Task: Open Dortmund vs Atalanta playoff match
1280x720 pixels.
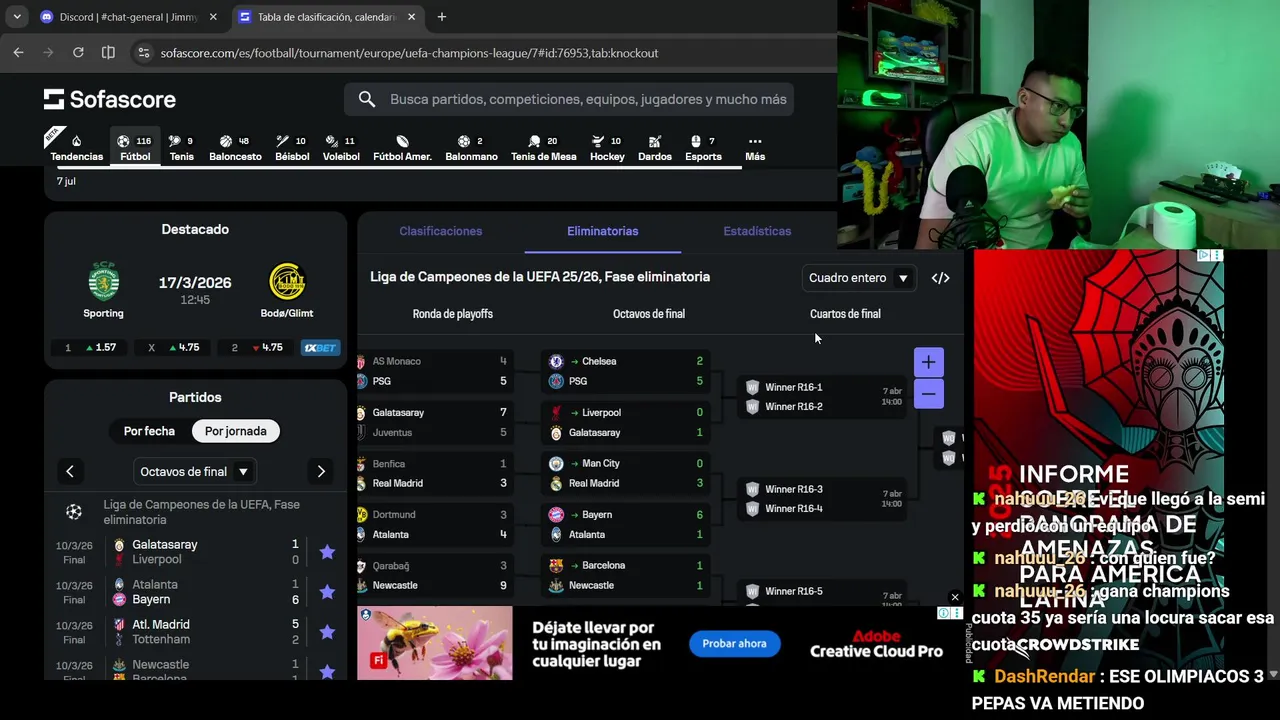Action: [x=433, y=524]
